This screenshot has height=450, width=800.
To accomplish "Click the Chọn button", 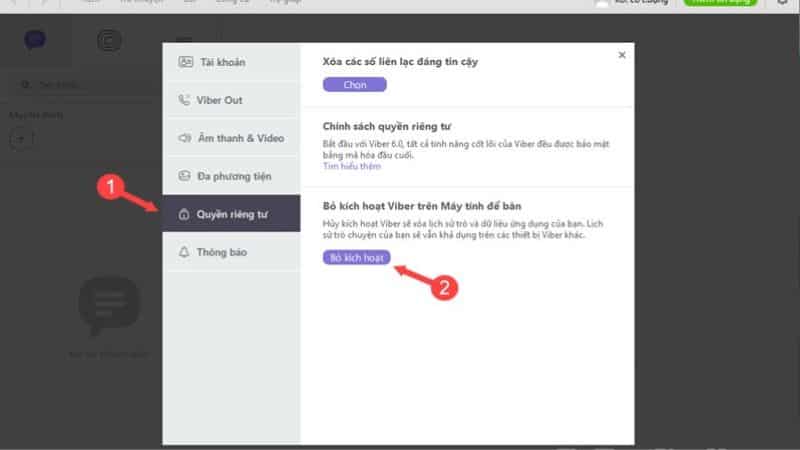I will 355,85.
